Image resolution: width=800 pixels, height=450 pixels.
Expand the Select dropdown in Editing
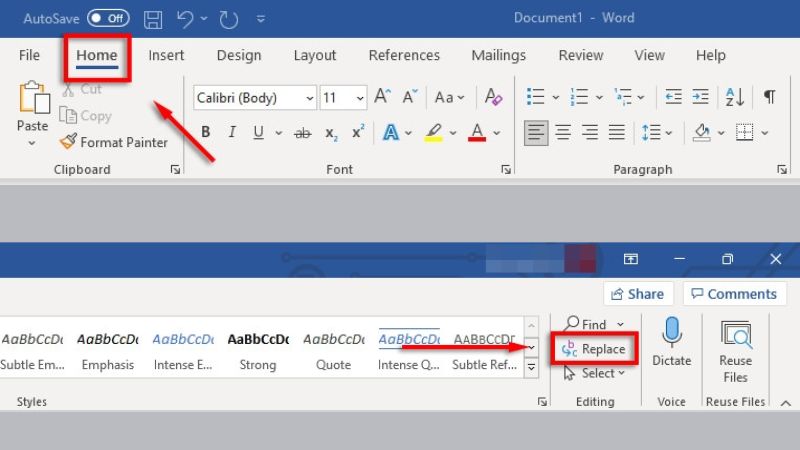(594, 373)
